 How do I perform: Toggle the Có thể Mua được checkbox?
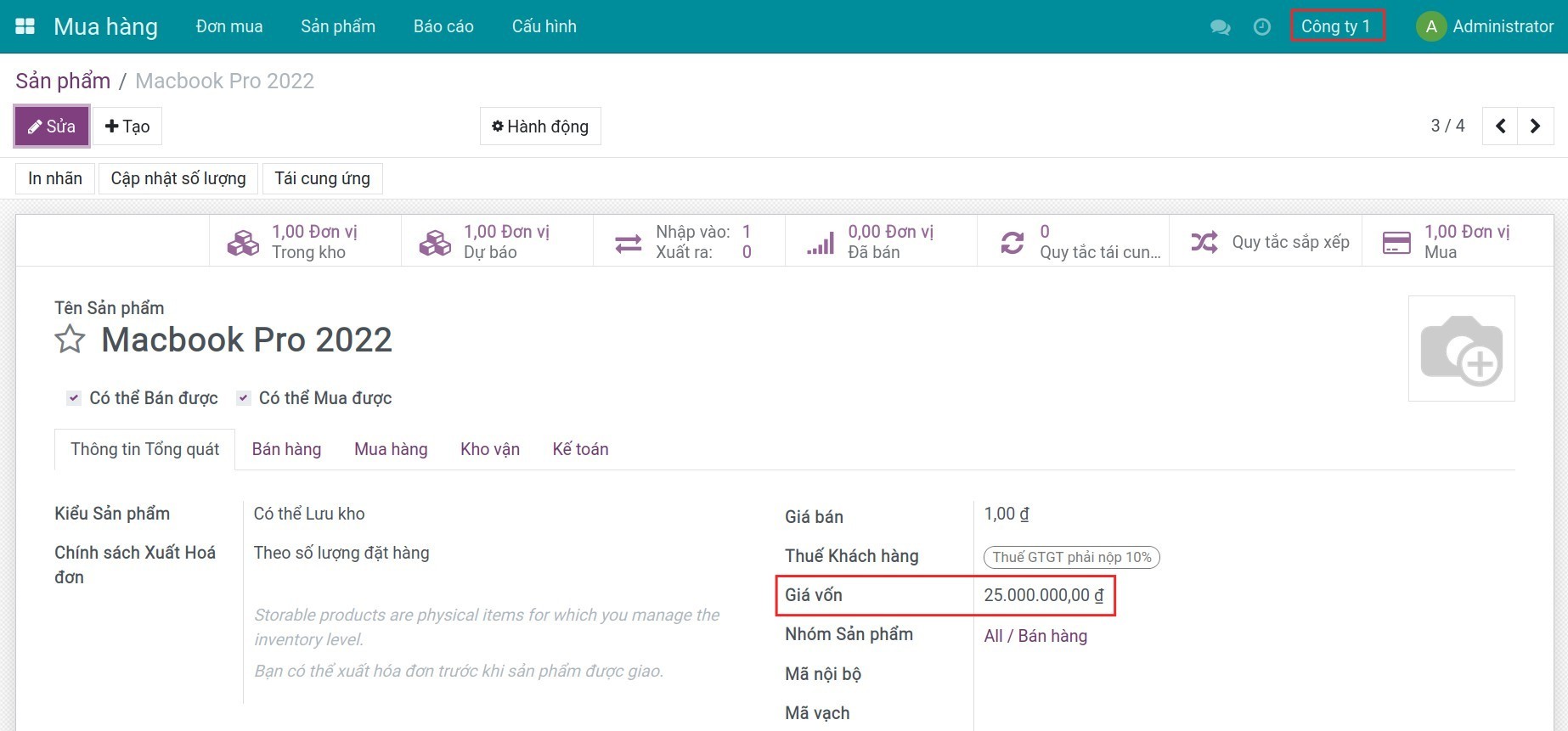click(244, 398)
